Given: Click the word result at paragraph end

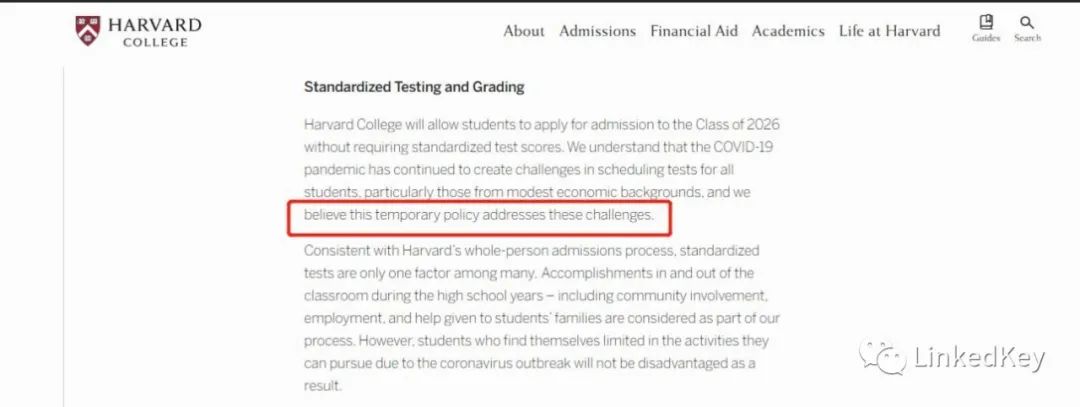Looking at the screenshot, I should coord(322,385).
